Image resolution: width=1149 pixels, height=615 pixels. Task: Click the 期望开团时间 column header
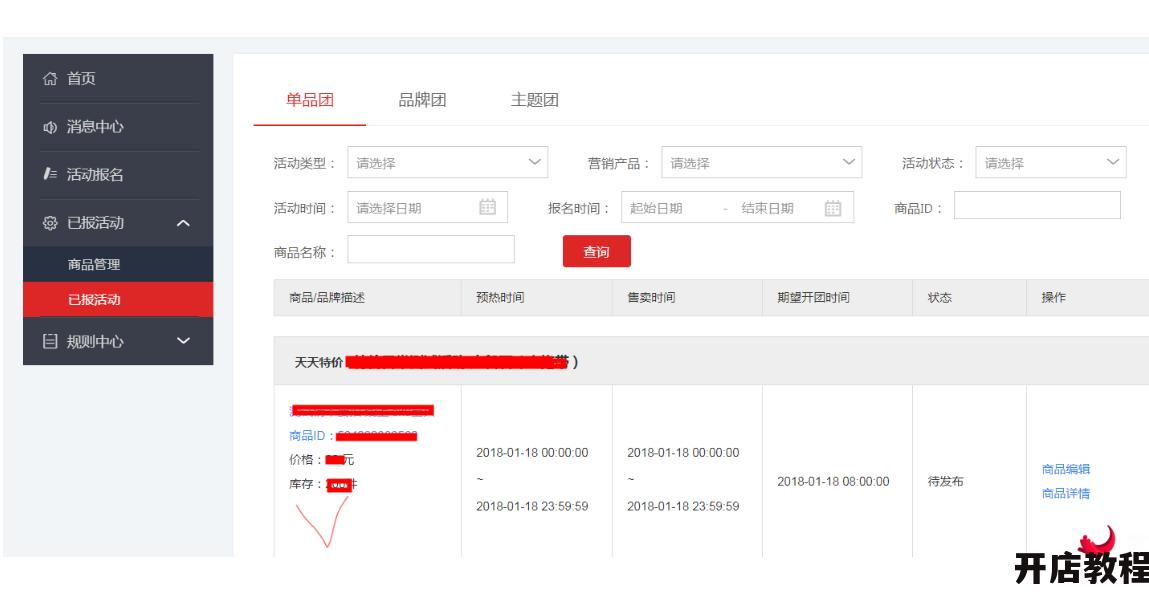tap(813, 298)
